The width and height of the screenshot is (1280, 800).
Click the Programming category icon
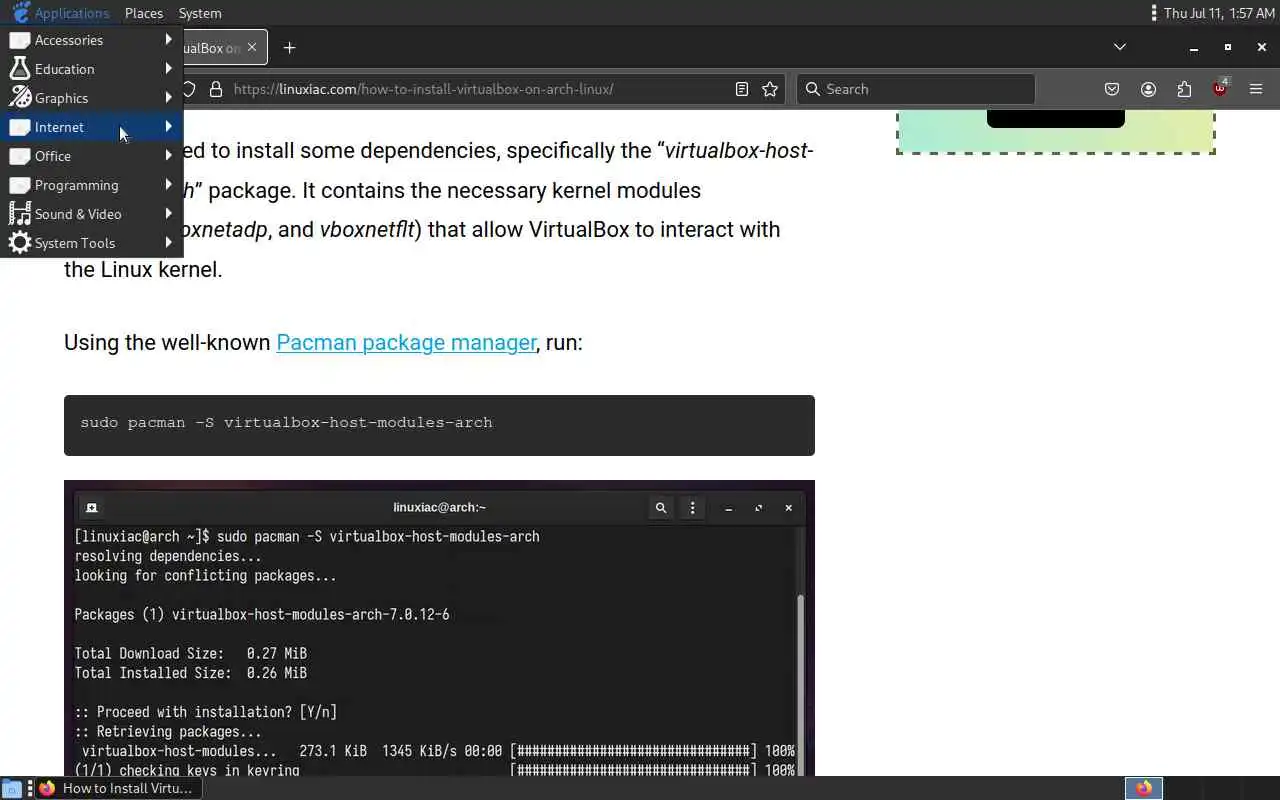pos(19,185)
